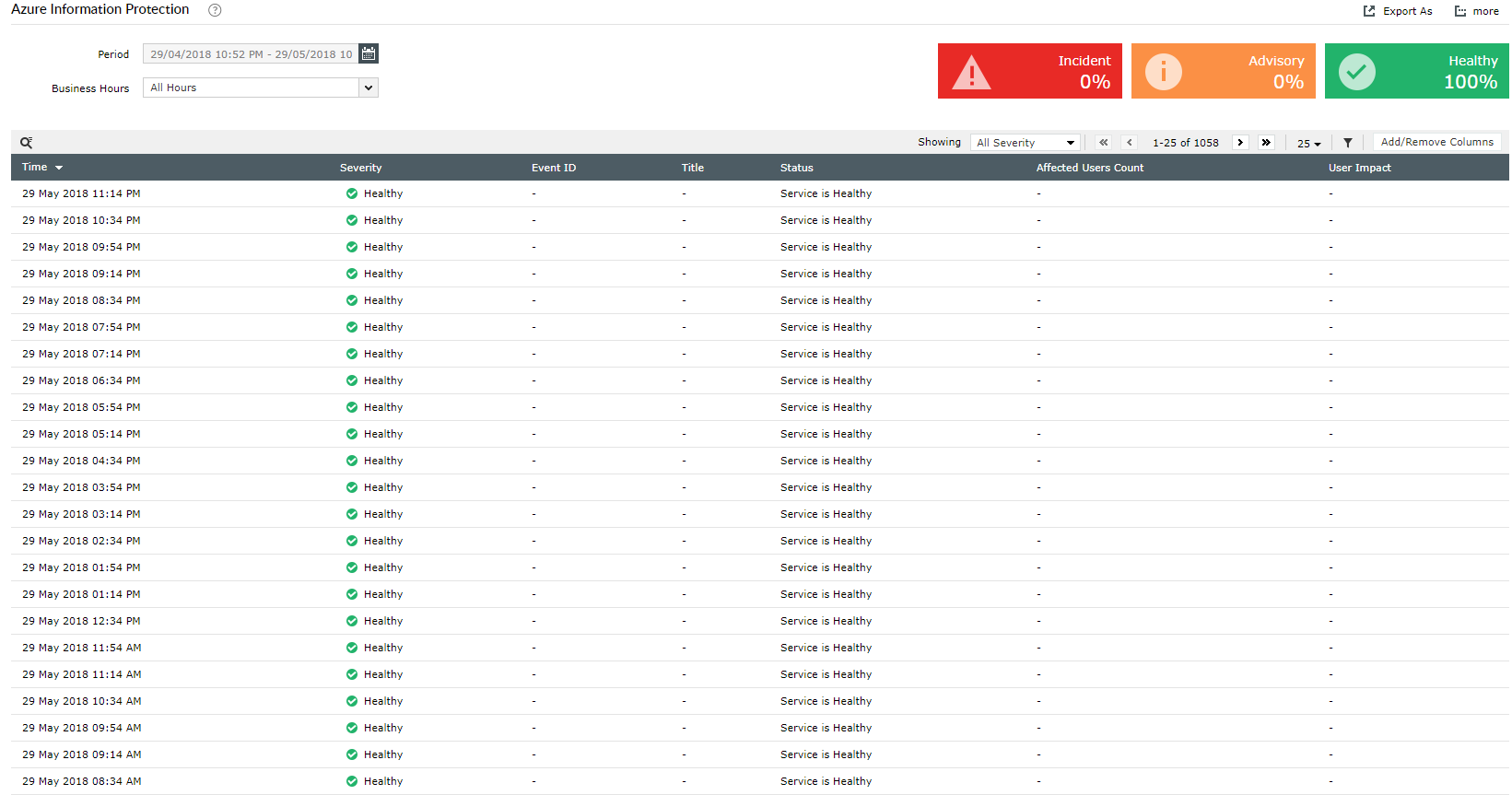
Task: Open the Period calendar picker
Action: pos(369,53)
